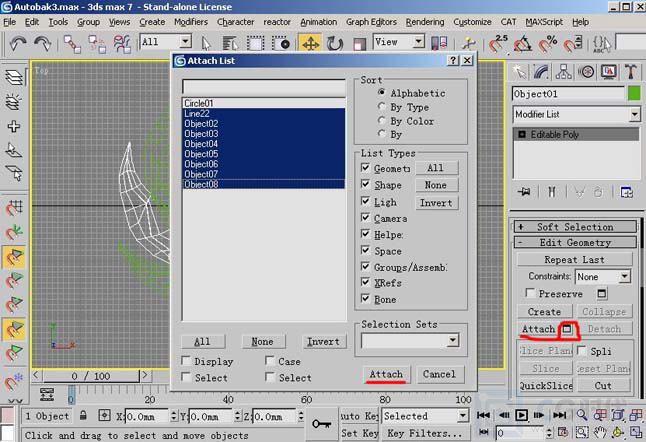646x442 pixels.
Task: Click Invert button under List Types
Action: point(436,203)
